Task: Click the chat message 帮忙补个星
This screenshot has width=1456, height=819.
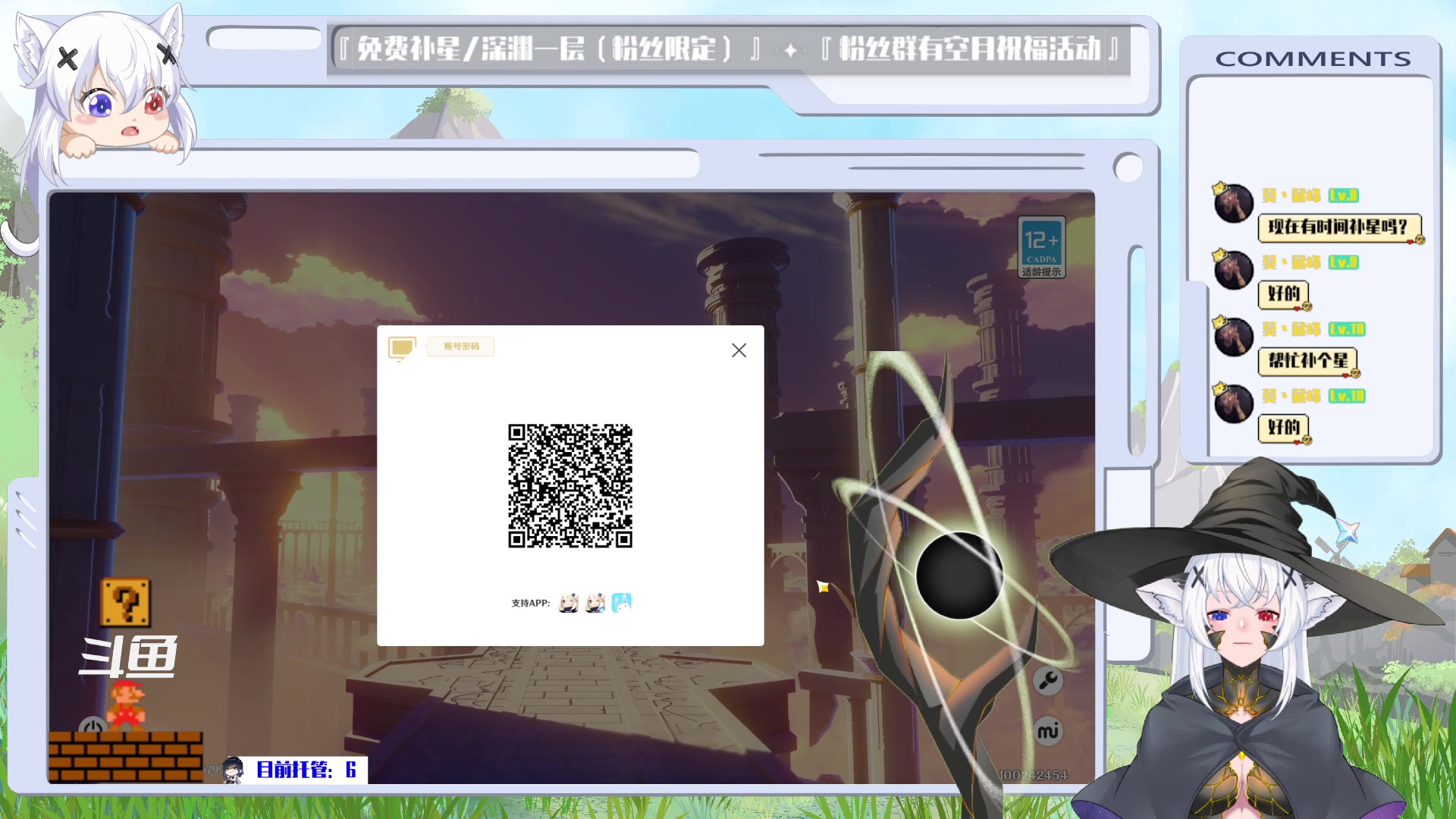Action: tap(1307, 360)
